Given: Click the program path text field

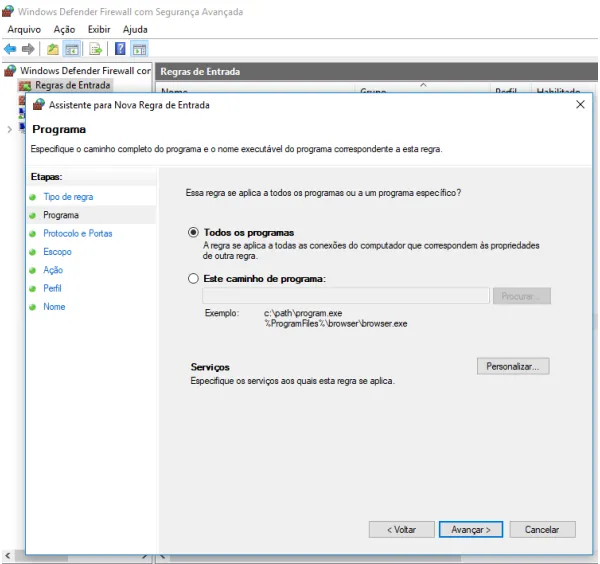Looking at the screenshot, I should [x=346, y=296].
